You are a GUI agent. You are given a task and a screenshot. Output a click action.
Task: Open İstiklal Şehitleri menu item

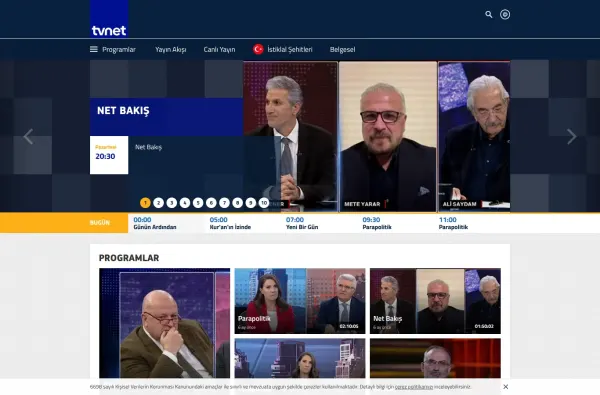point(290,49)
